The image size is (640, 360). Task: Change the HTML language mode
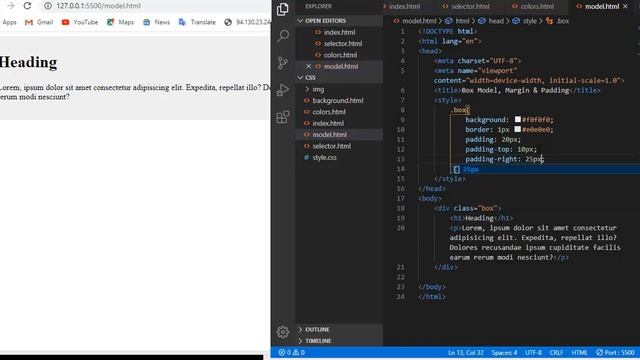coord(579,352)
